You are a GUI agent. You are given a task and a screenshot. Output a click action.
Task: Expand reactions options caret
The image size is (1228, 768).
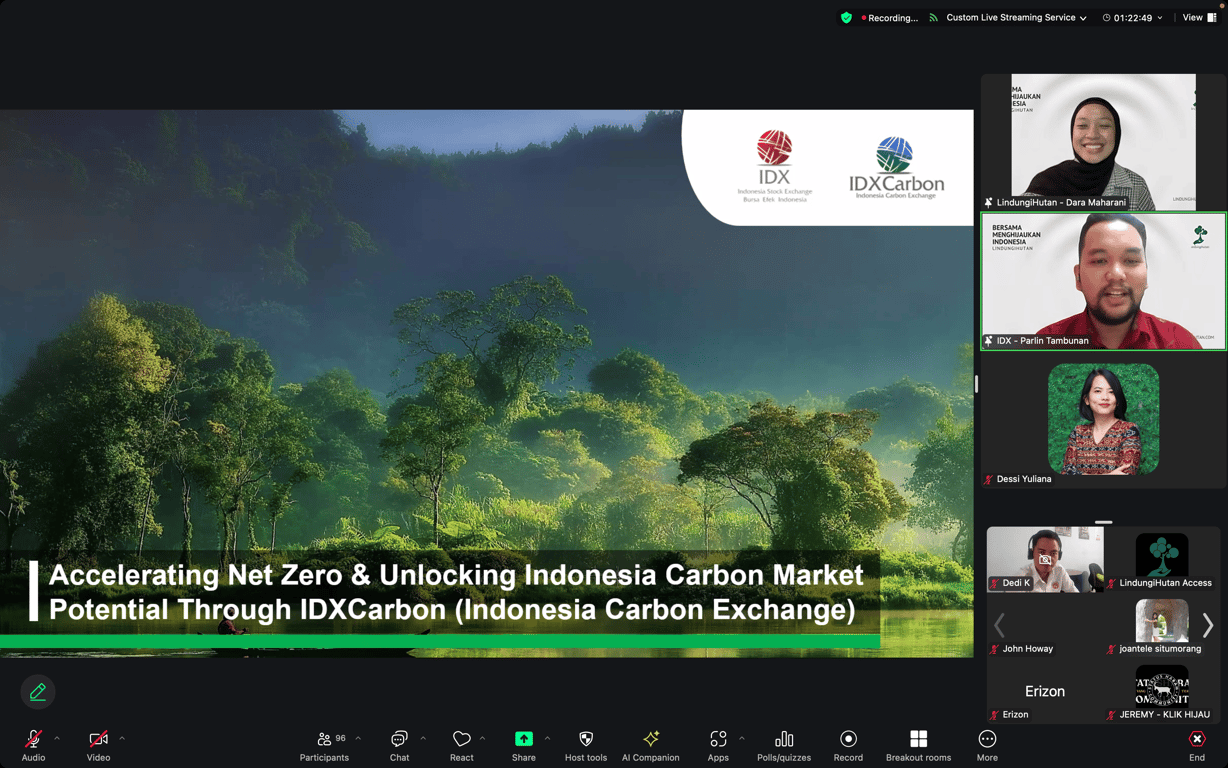(x=482, y=739)
